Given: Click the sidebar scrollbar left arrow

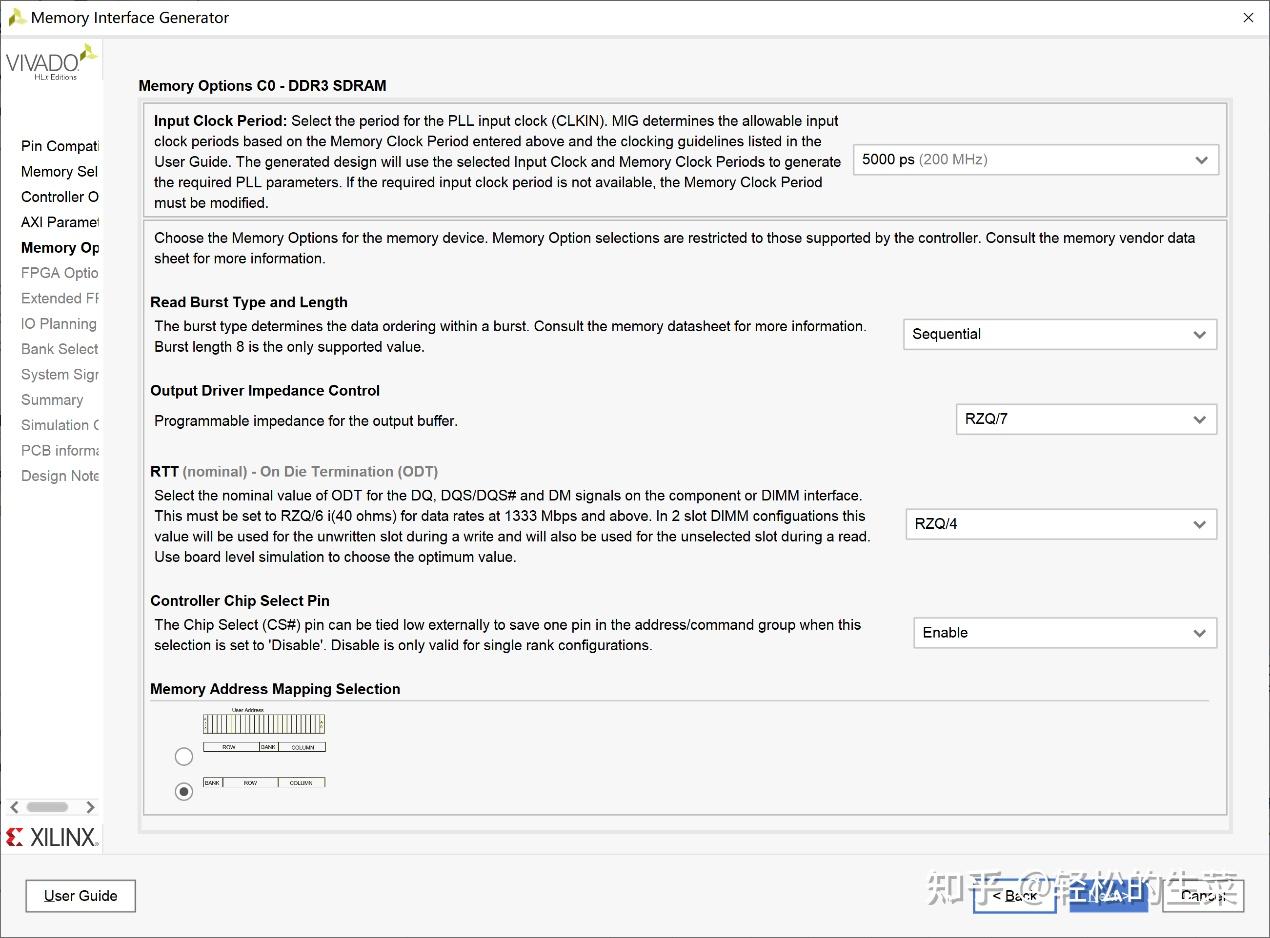Looking at the screenshot, I should [x=14, y=807].
